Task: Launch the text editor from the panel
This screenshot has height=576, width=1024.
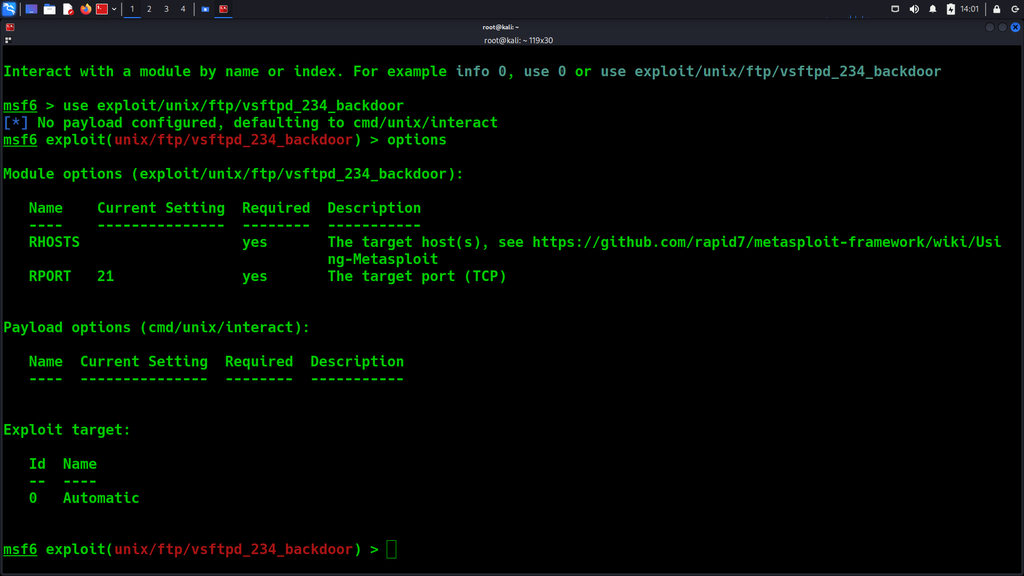Action: pyautogui.click(x=68, y=9)
